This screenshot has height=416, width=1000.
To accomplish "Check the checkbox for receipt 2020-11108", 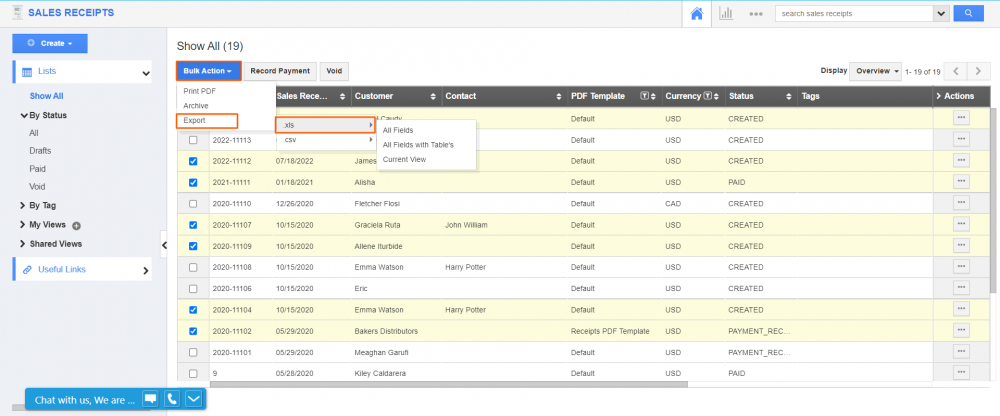I will (x=192, y=267).
